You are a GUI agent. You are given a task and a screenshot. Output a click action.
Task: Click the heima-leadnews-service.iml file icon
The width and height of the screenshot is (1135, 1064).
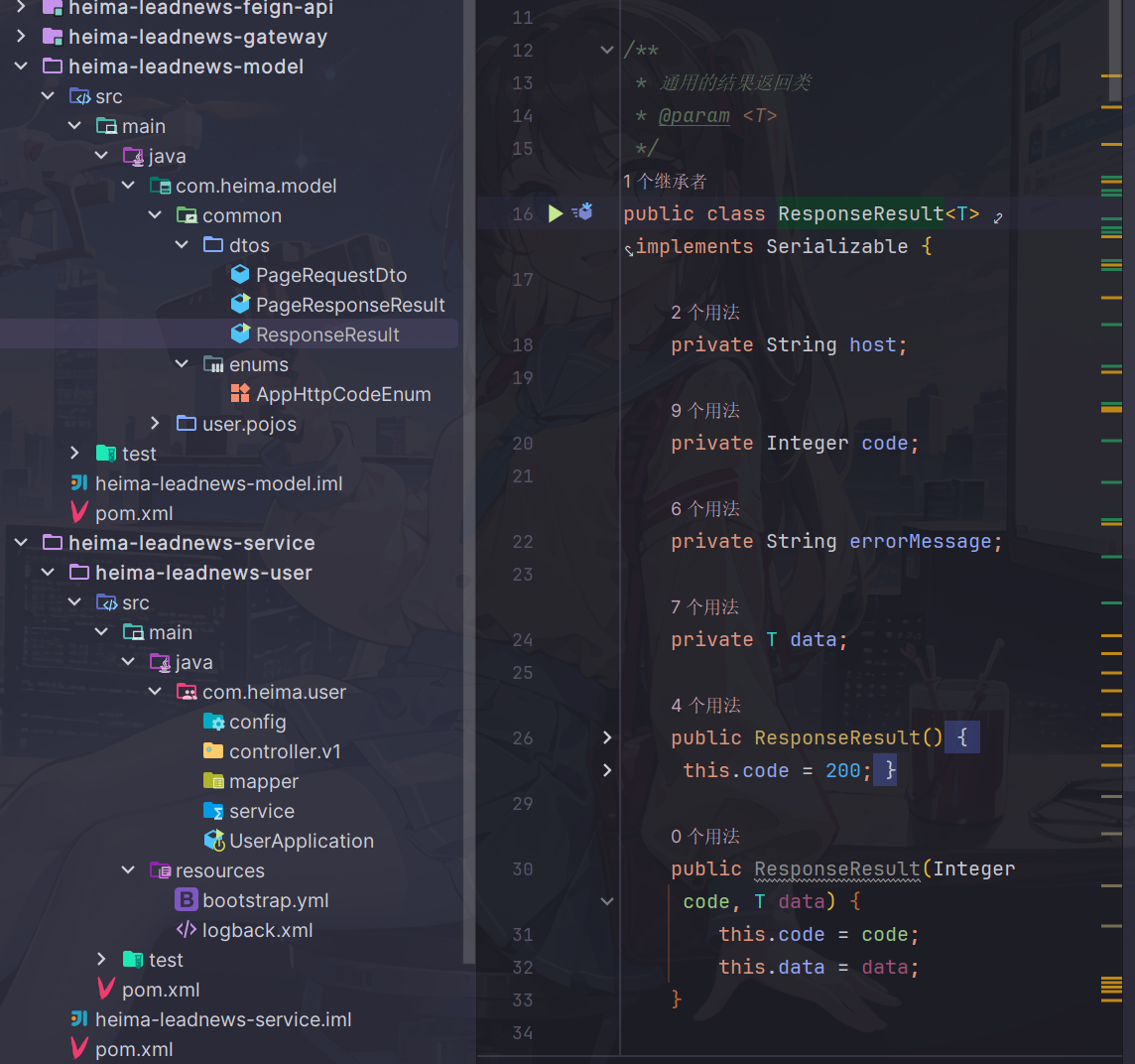(79, 1018)
